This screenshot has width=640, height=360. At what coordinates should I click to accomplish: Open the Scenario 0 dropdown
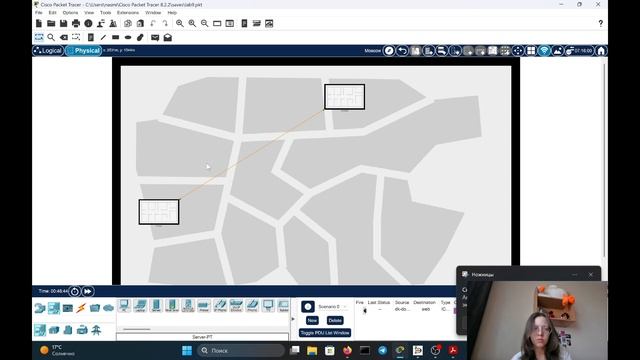332,307
